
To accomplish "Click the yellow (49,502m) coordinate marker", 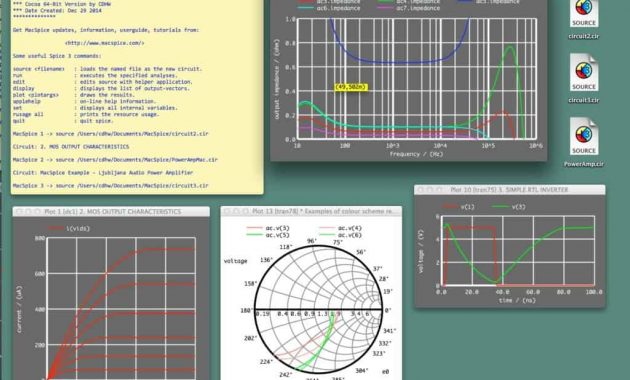I will click(x=351, y=87).
